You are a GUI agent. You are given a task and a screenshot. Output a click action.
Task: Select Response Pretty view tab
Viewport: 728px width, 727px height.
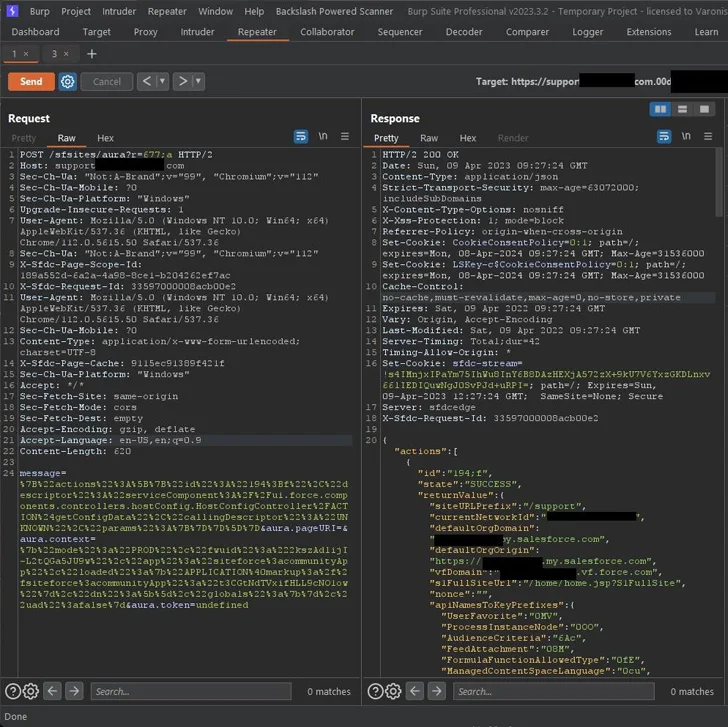pyautogui.click(x=386, y=138)
